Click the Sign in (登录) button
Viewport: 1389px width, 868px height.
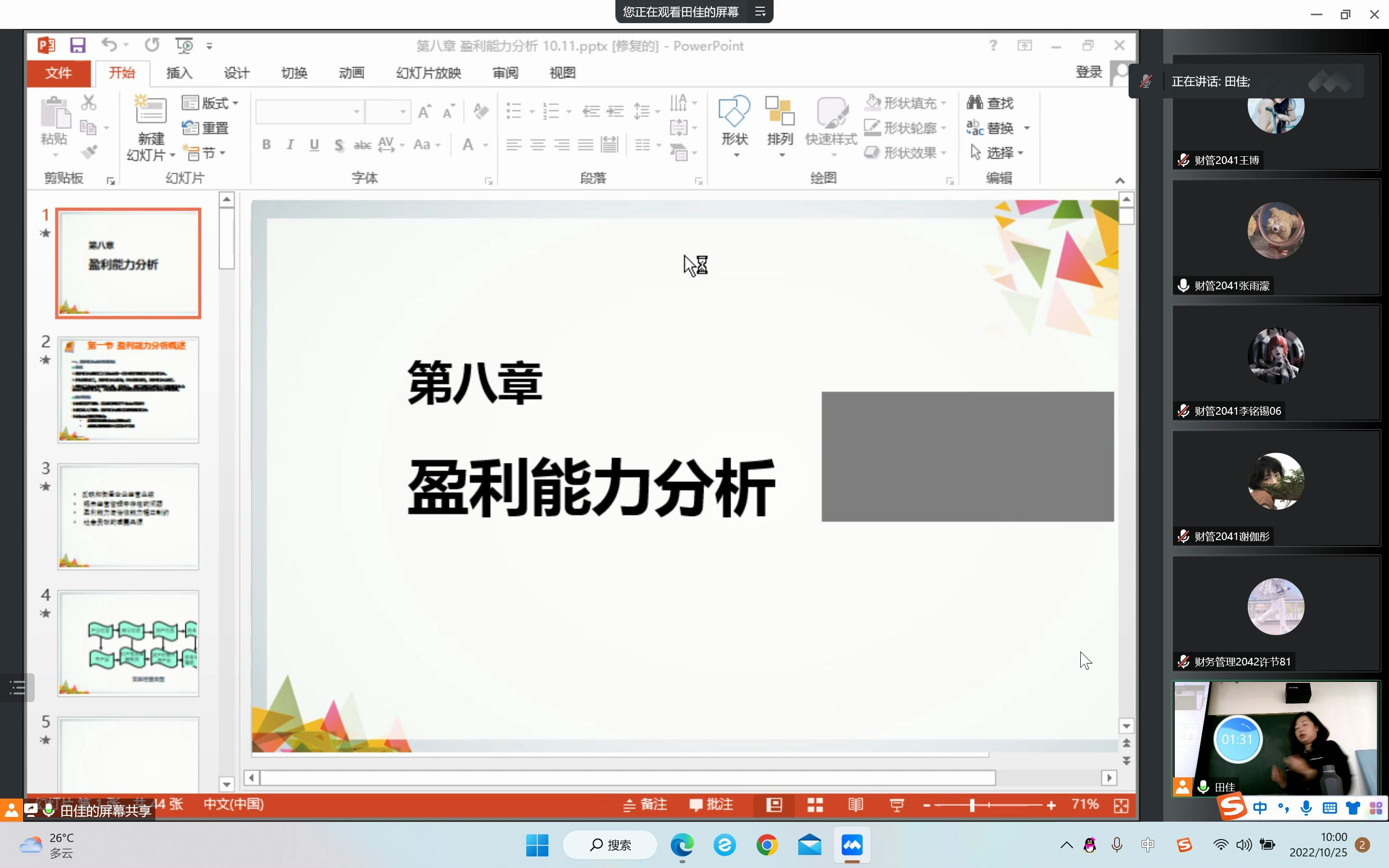[1088, 72]
